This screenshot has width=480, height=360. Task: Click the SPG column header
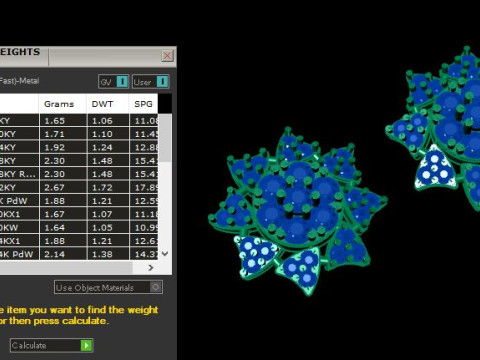coord(143,104)
